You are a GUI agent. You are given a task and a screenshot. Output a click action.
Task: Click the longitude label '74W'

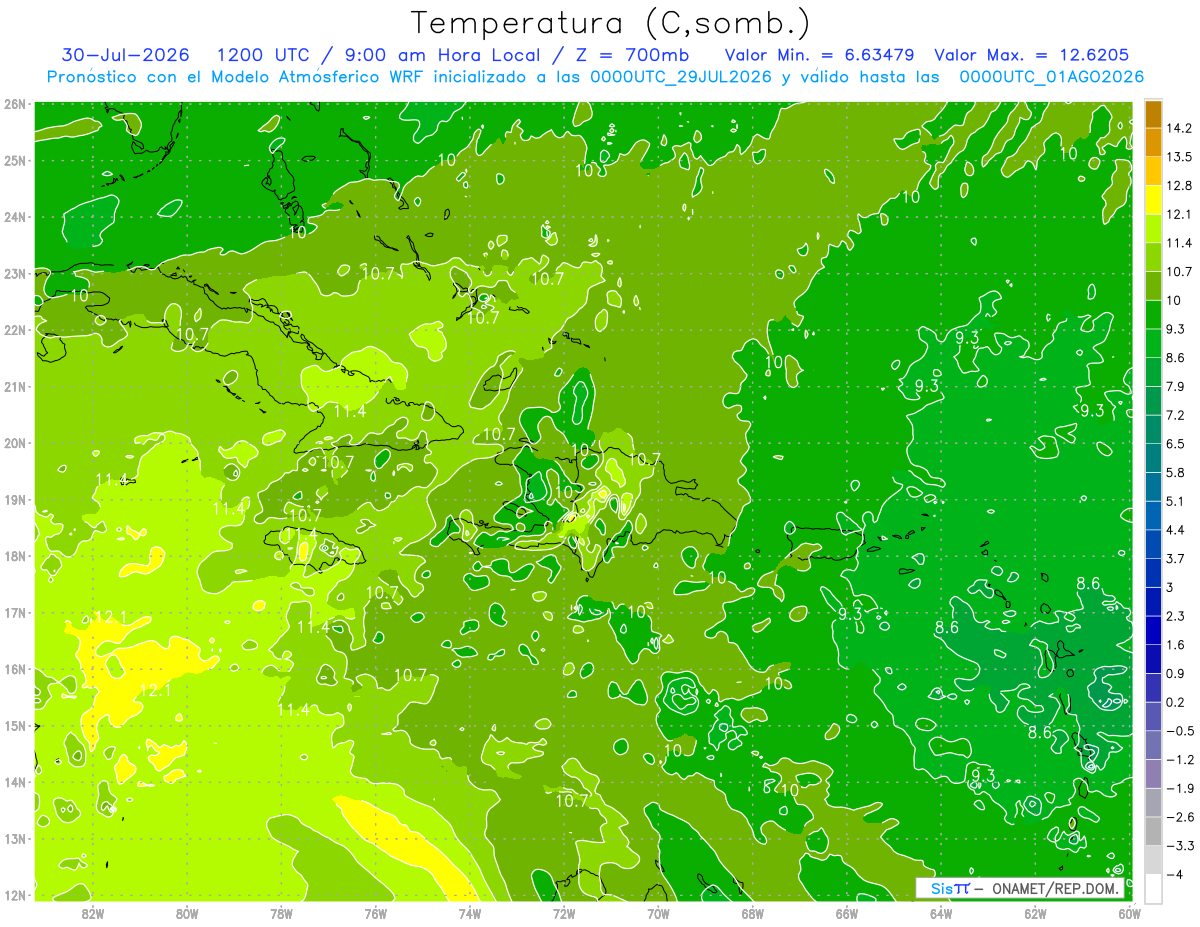tap(469, 912)
